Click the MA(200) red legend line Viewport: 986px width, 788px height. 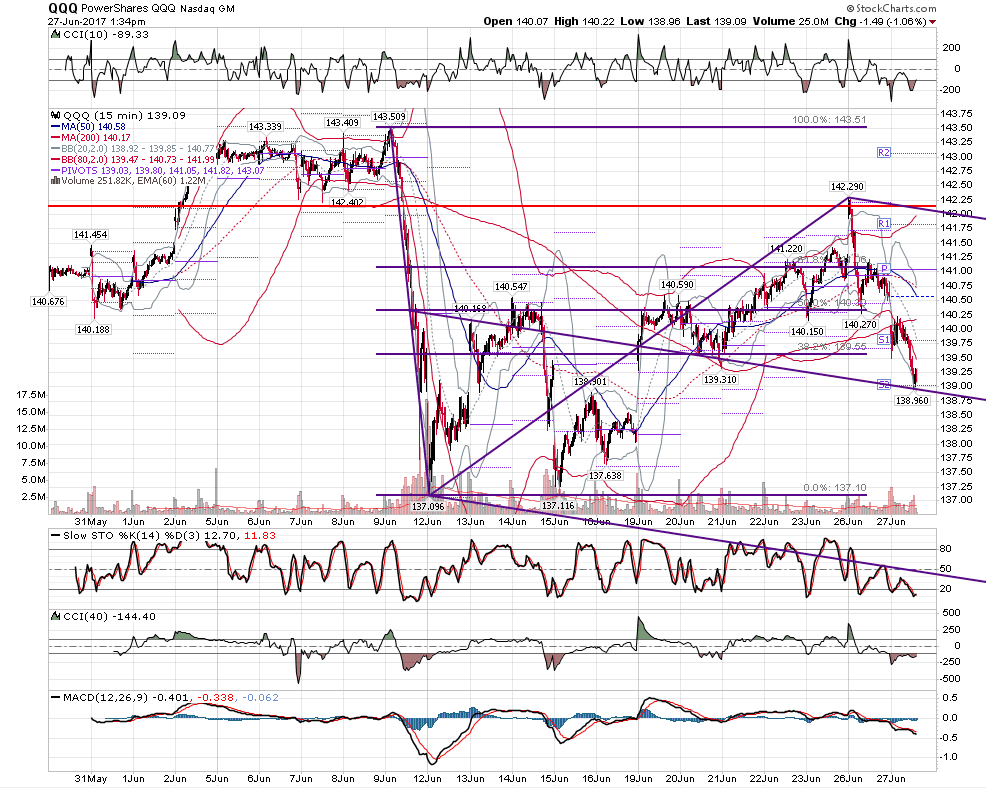[55, 138]
